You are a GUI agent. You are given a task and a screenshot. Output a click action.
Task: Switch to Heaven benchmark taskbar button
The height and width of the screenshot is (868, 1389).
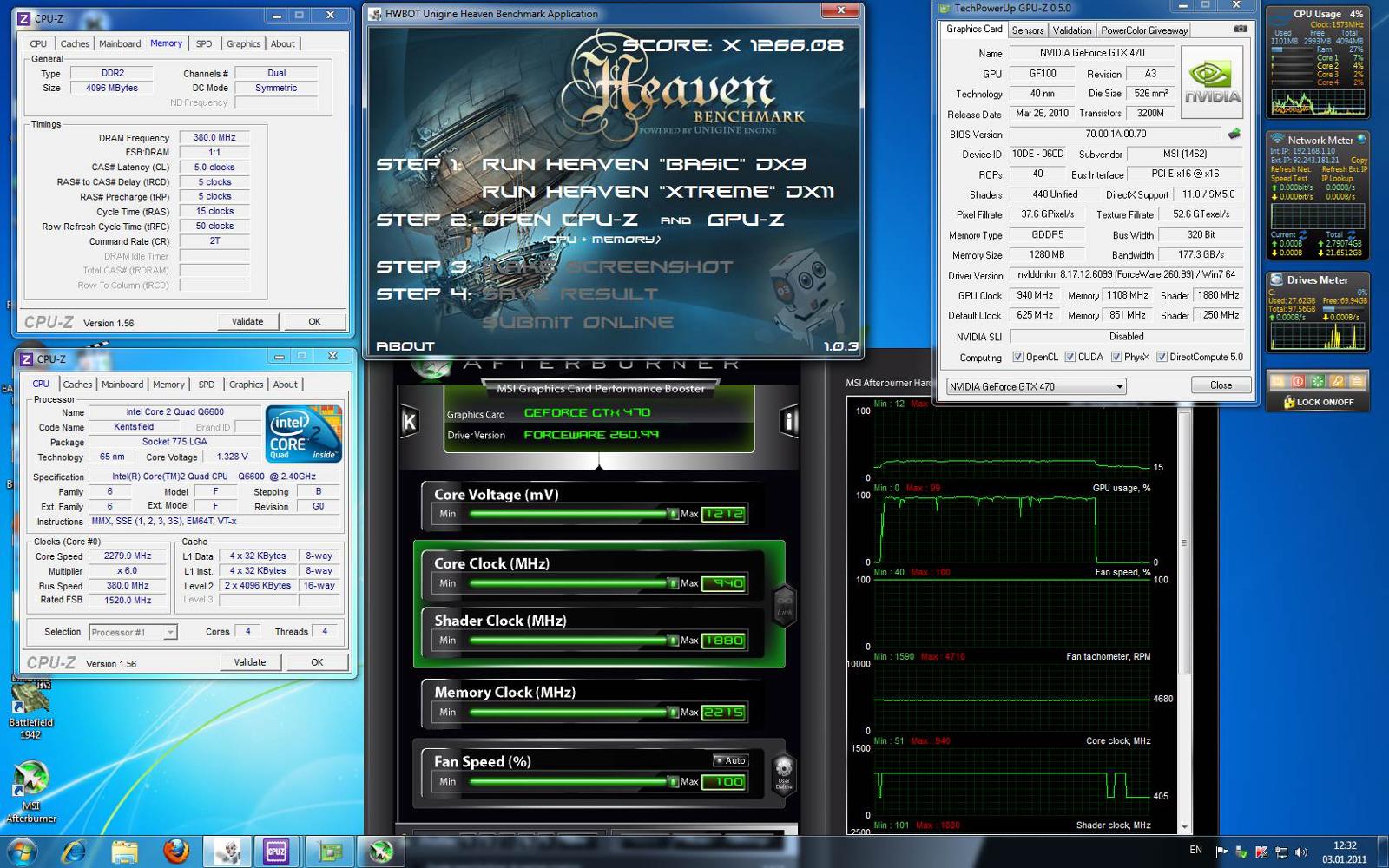click(228, 852)
